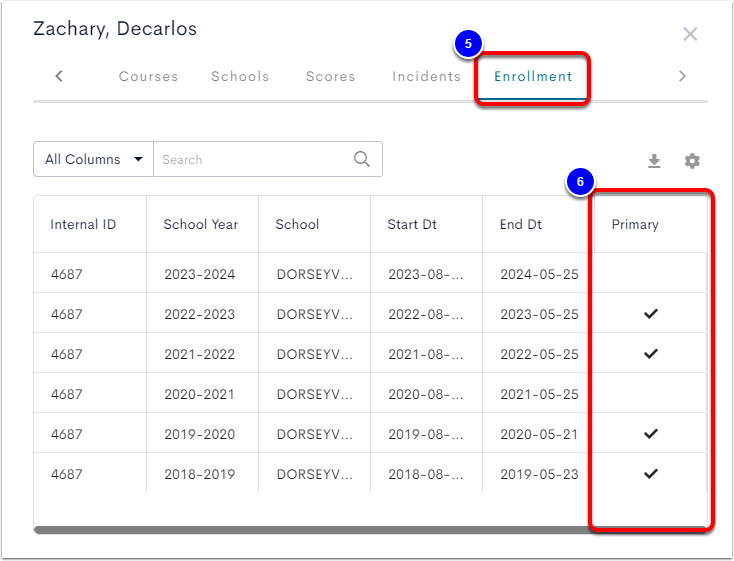This screenshot has height=561, width=734.
Task: Switch to the Schools tab
Action: tap(240, 76)
